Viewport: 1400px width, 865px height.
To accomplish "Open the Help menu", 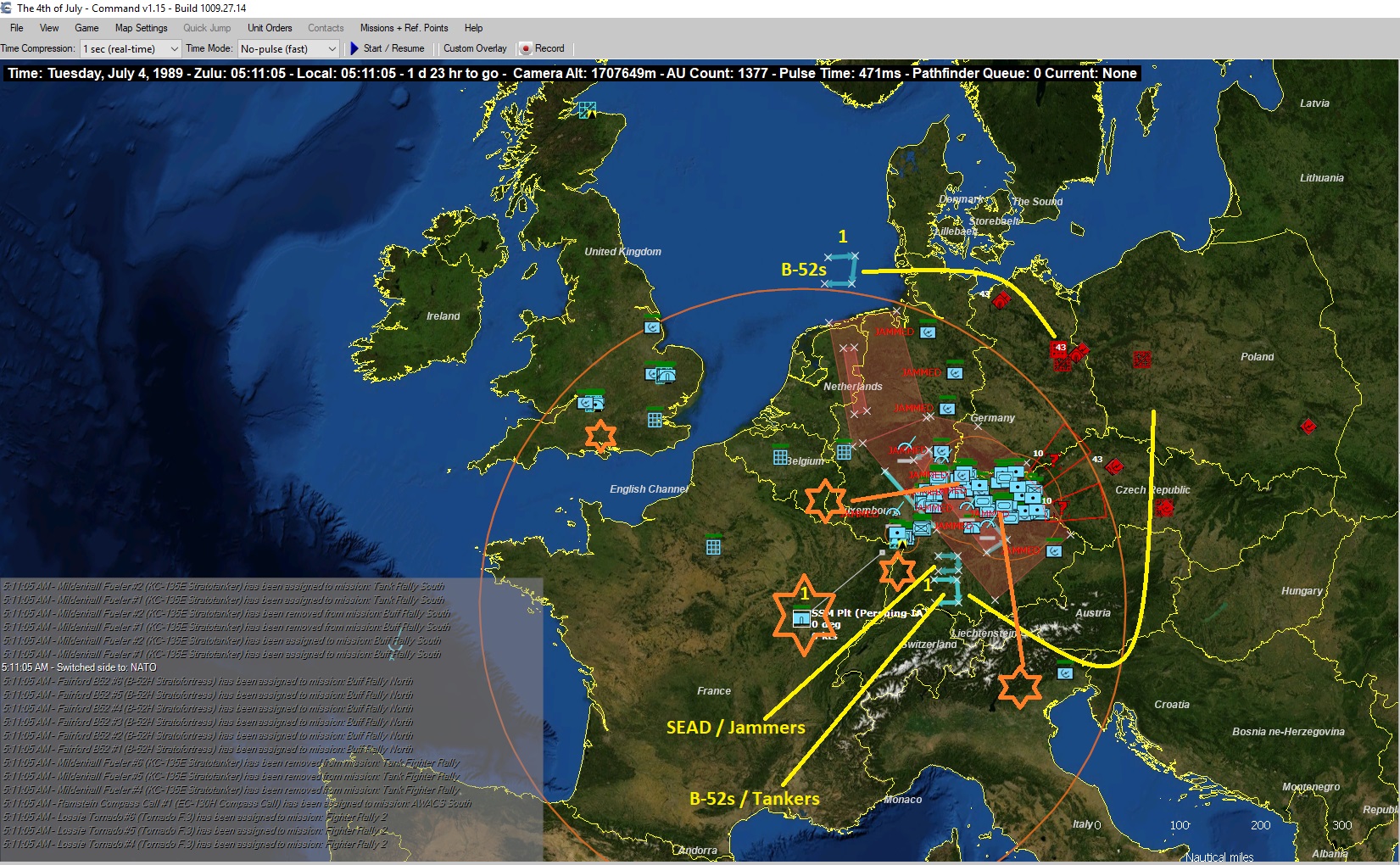I will (474, 28).
